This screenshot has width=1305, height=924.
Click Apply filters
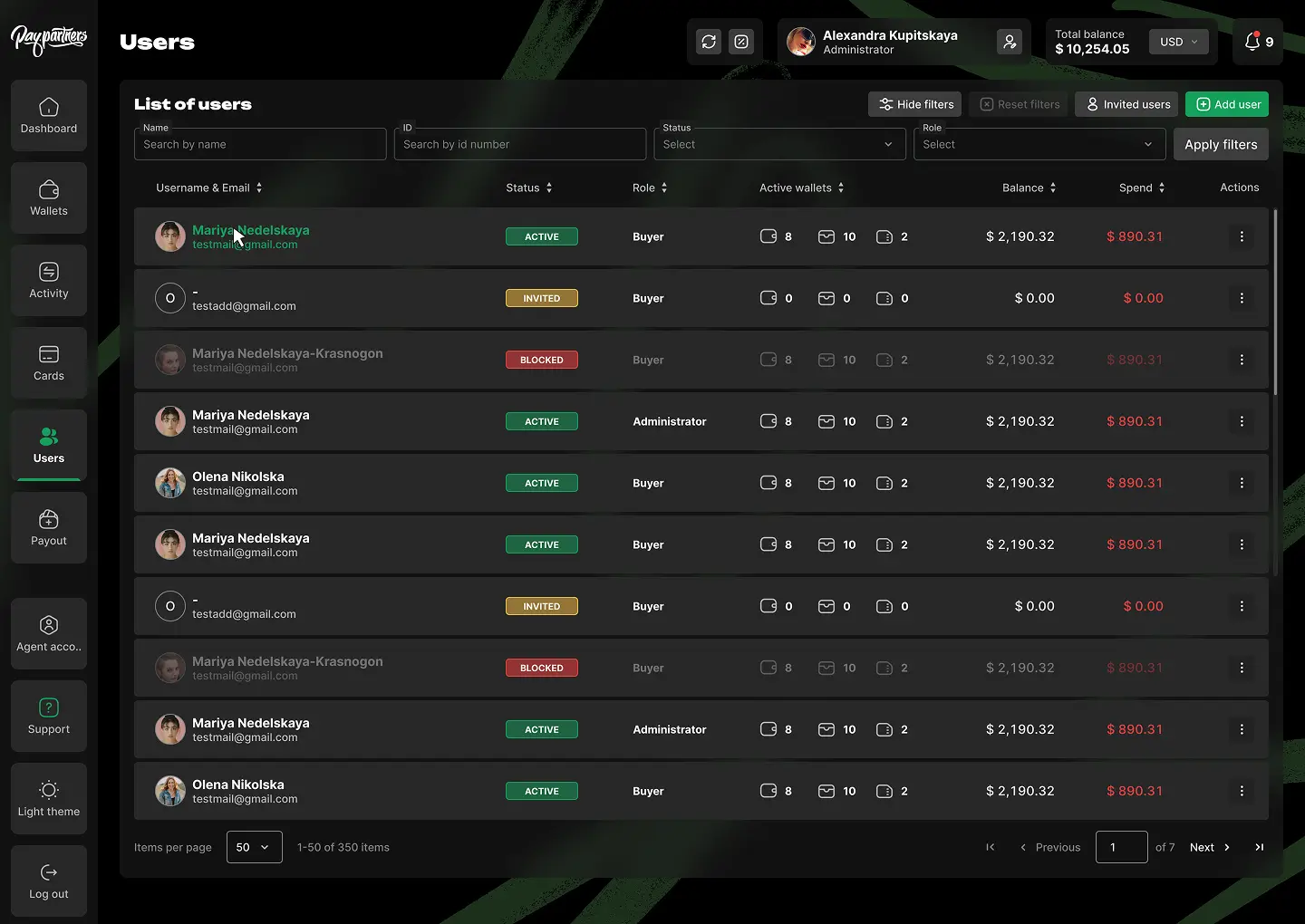tap(1221, 144)
